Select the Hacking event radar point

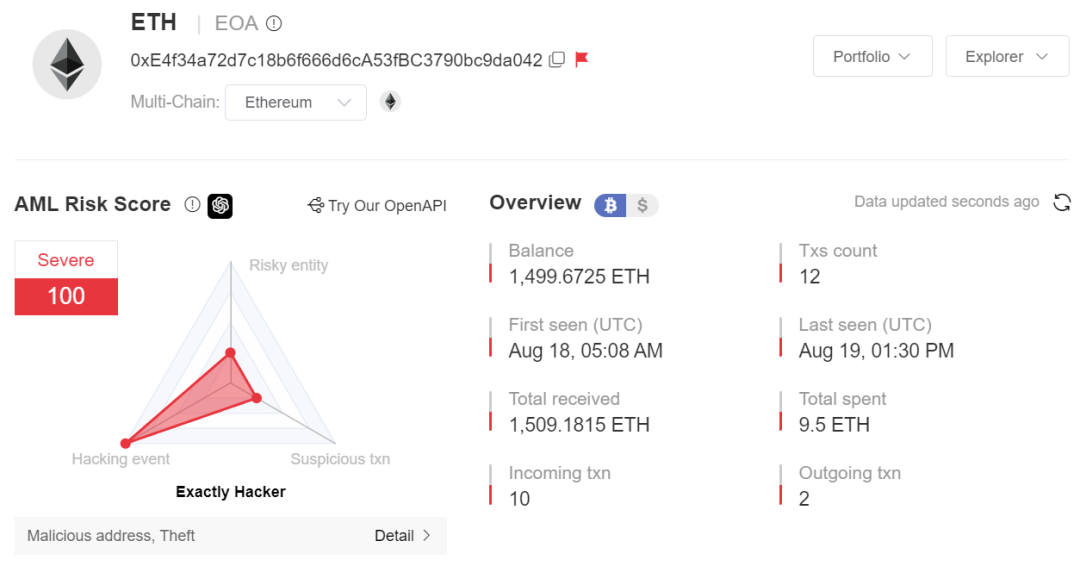coord(125,443)
